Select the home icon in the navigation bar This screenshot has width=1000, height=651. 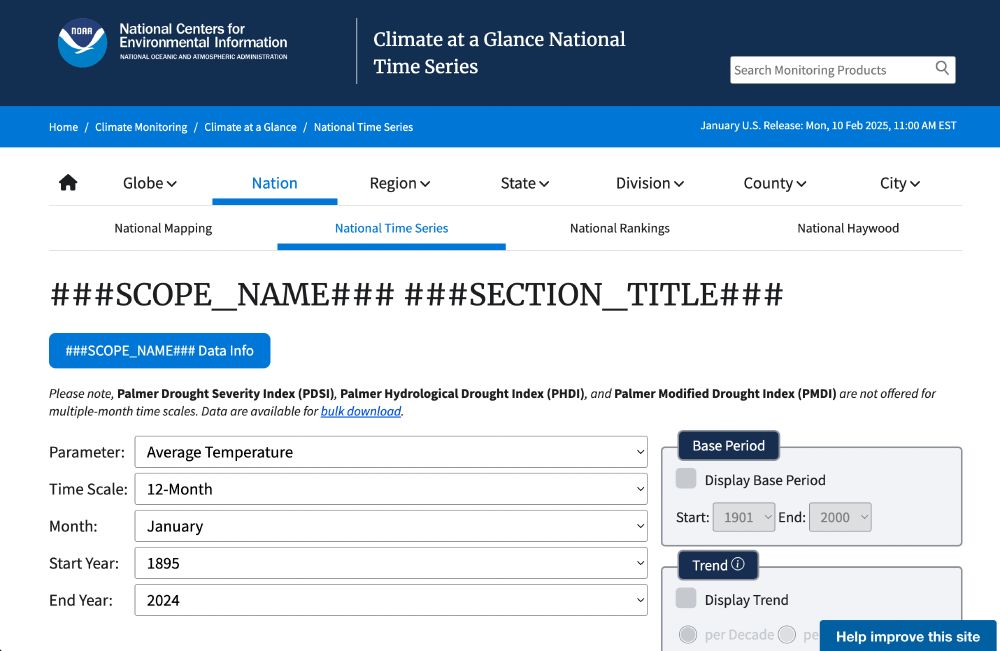tap(67, 182)
